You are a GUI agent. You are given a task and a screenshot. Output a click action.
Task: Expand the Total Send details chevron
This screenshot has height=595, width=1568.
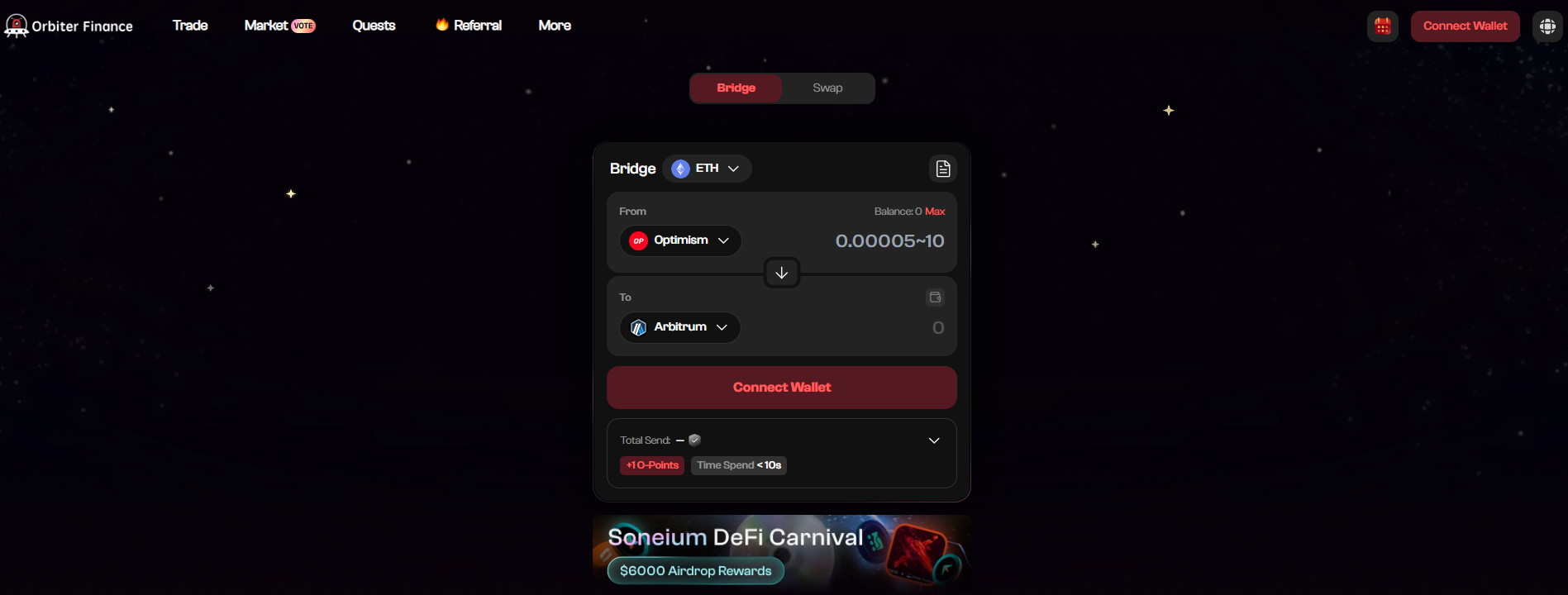pos(934,440)
